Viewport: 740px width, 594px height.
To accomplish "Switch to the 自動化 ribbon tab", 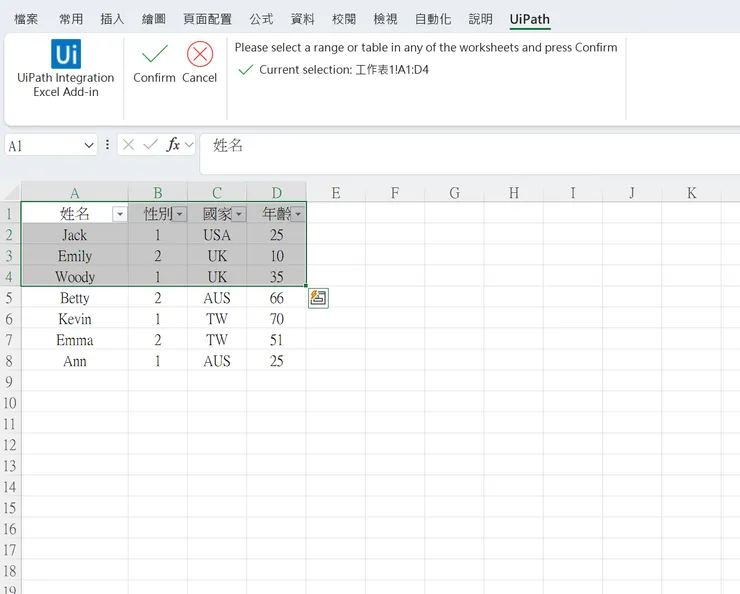I will (x=433, y=19).
